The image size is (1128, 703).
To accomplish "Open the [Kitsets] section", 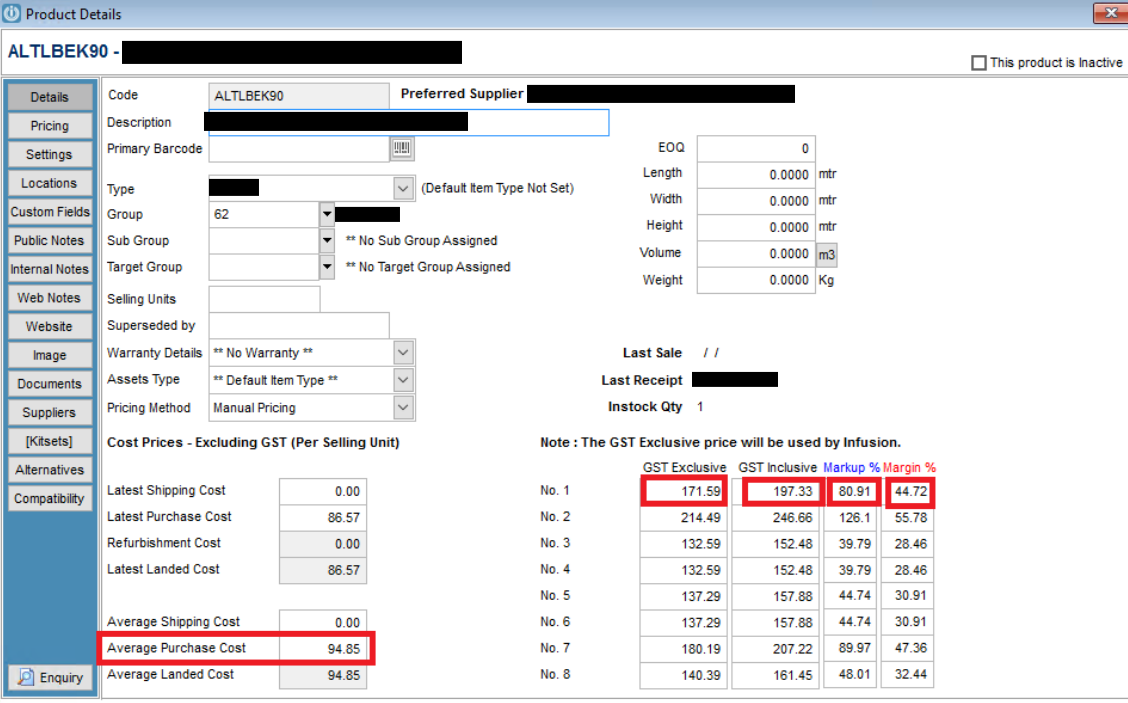I will pos(50,441).
